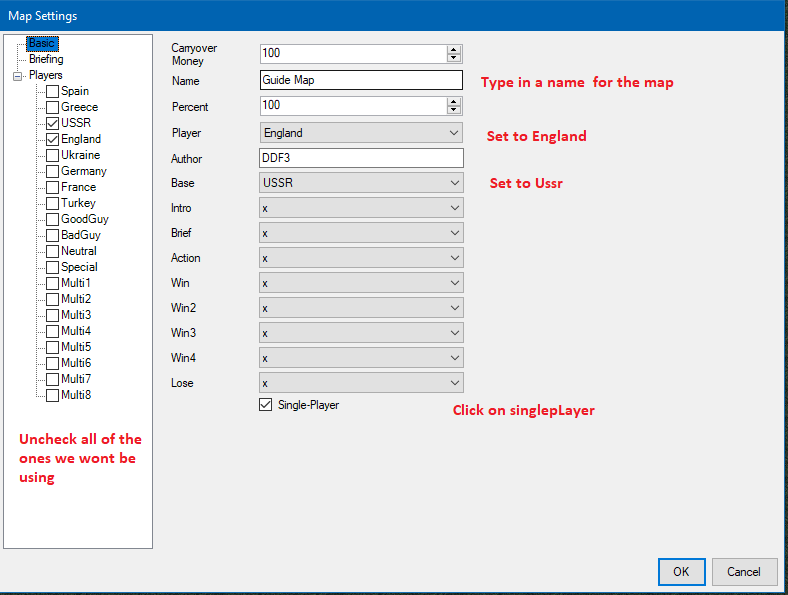Click the OK button

[x=681, y=572]
